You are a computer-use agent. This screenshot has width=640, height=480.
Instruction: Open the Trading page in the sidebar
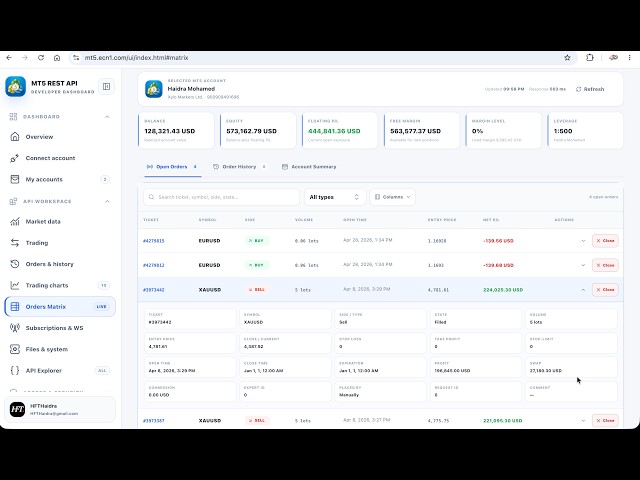coord(60,243)
